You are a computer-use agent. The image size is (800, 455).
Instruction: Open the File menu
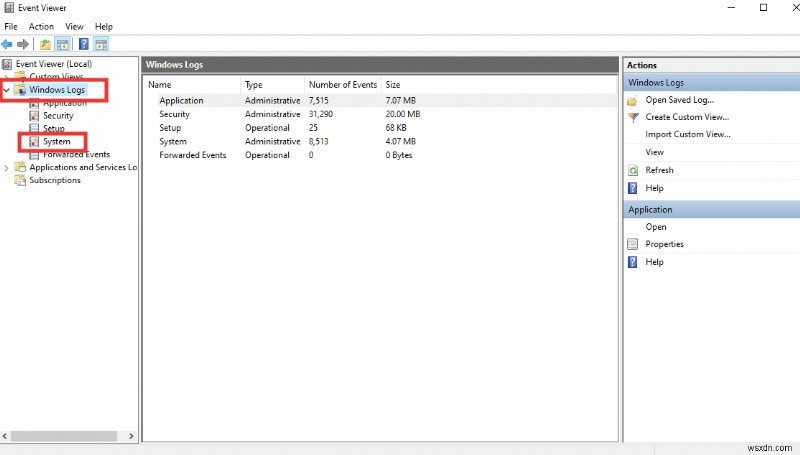(x=11, y=27)
